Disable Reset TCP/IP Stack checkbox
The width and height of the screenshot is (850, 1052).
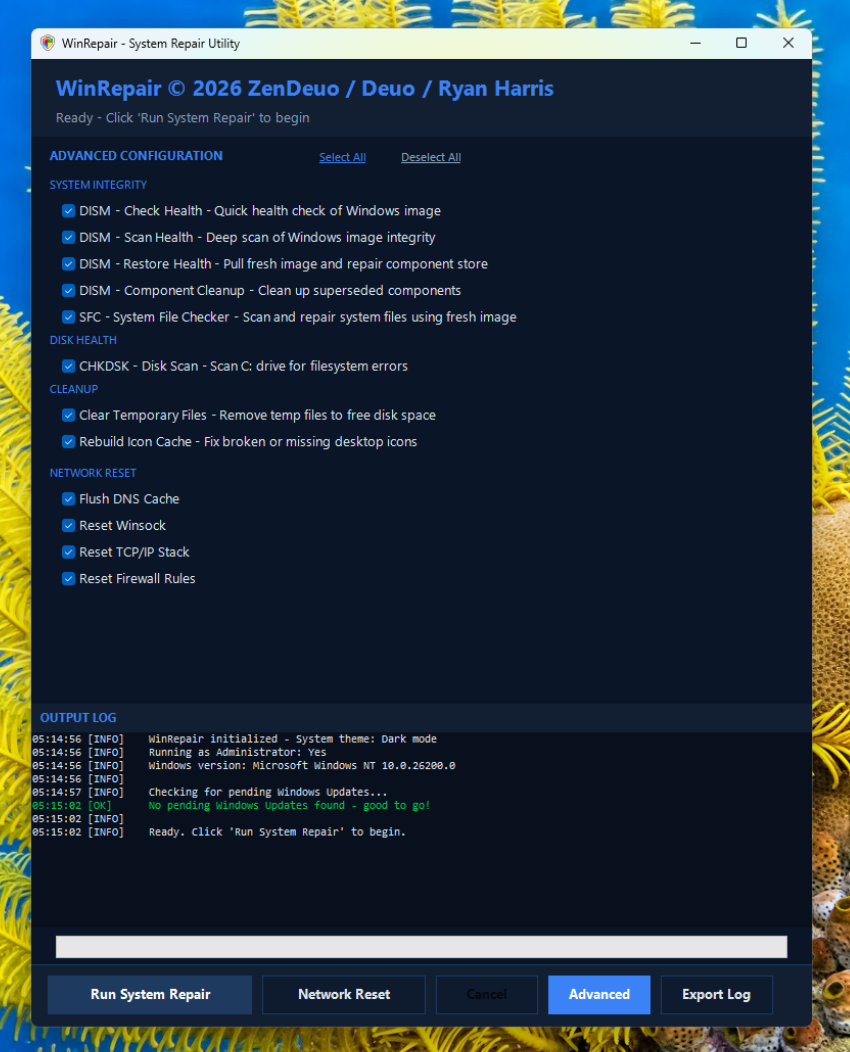click(x=69, y=552)
